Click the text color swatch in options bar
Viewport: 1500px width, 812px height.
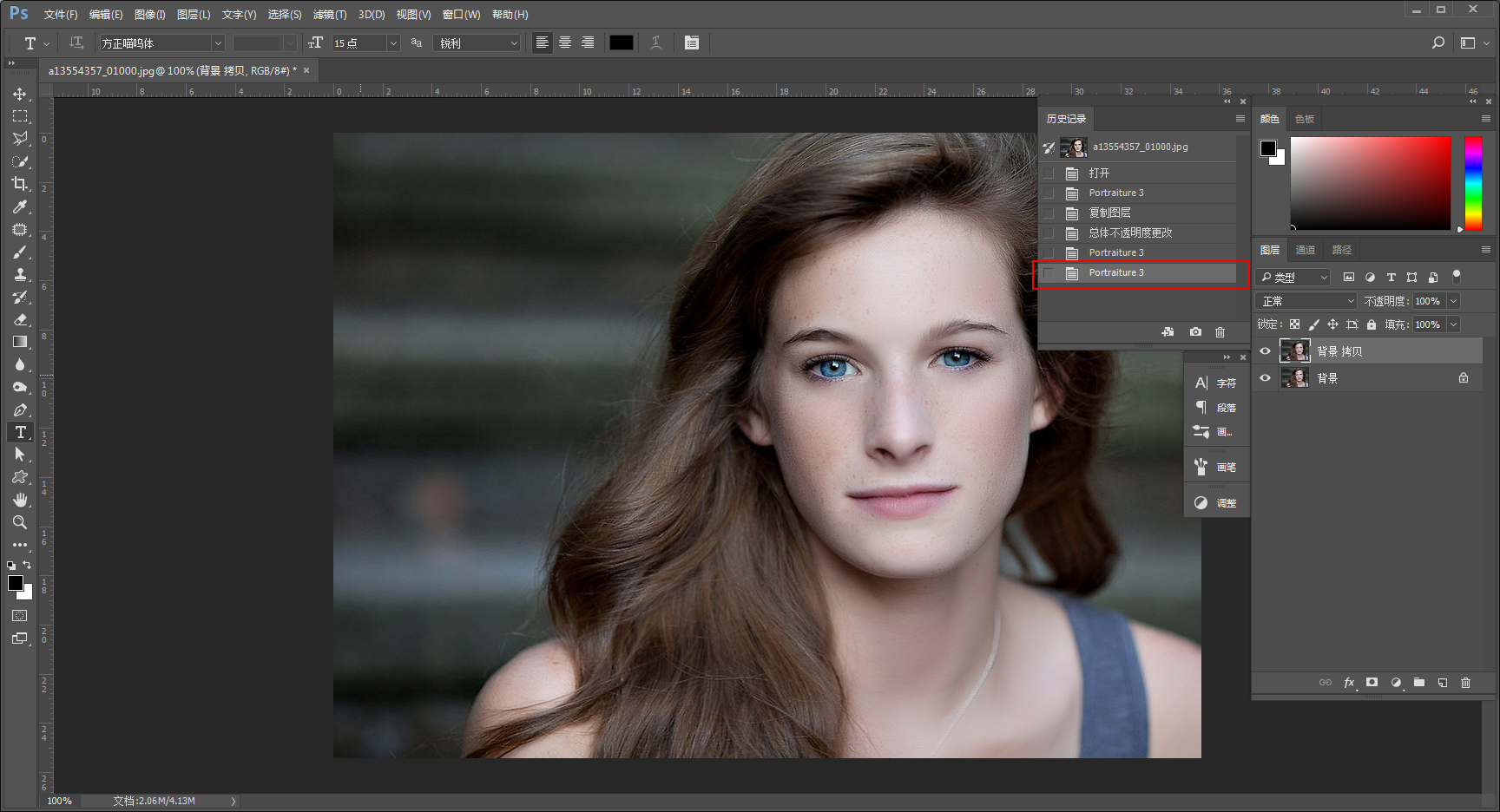click(622, 43)
